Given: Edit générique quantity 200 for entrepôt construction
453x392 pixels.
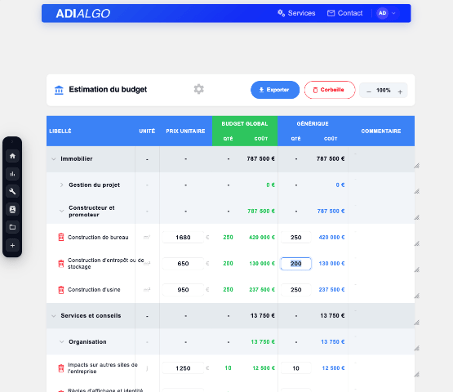Looking at the screenshot, I should pyautogui.click(x=296, y=263).
